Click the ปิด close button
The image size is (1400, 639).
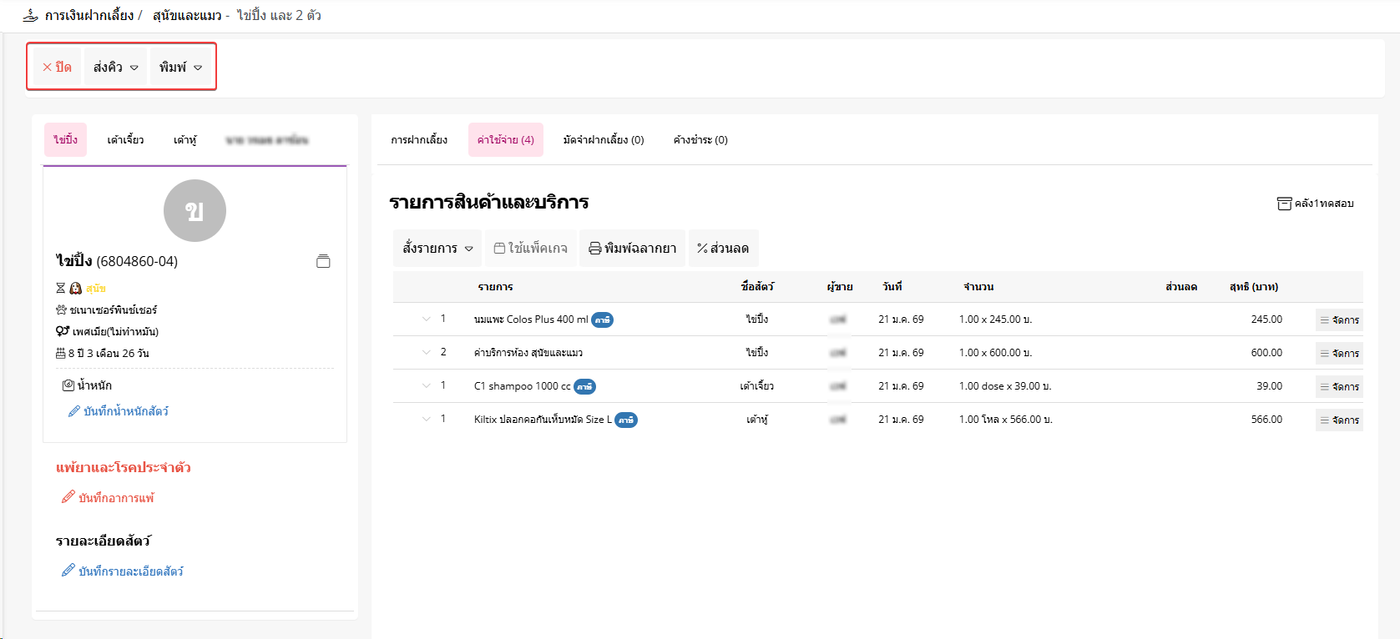(57, 67)
